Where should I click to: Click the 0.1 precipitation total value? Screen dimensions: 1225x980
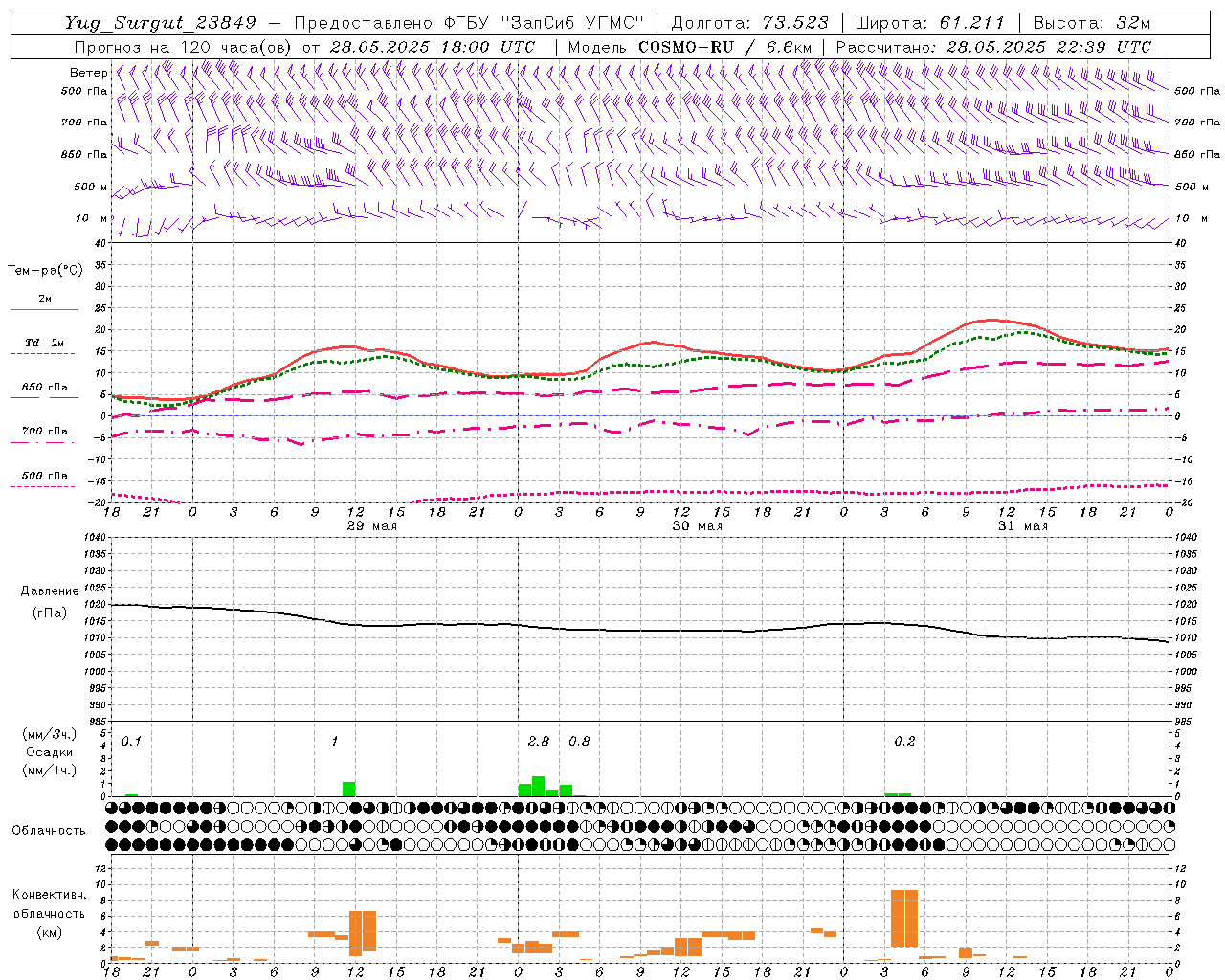tap(131, 742)
